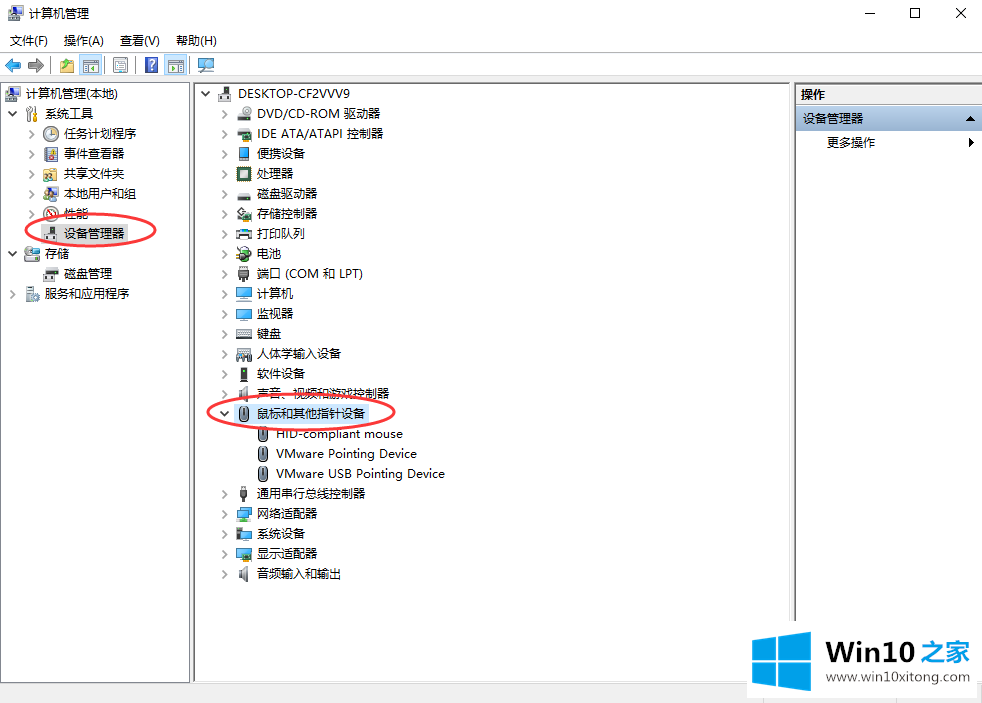Toggle the Show/Hide action pane button
Viewport: 982px width, 703px height.
(176, 66)
